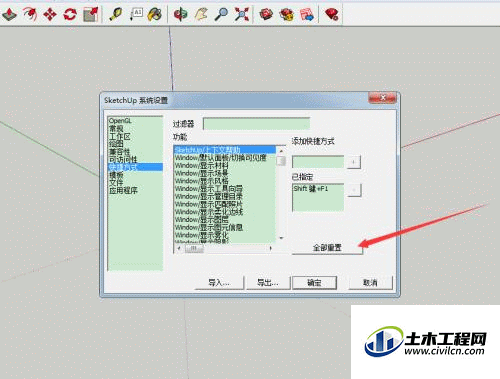500x379 pixels.
Task: Click the plus button to add shortcut
Action: (x=354, y=162)
